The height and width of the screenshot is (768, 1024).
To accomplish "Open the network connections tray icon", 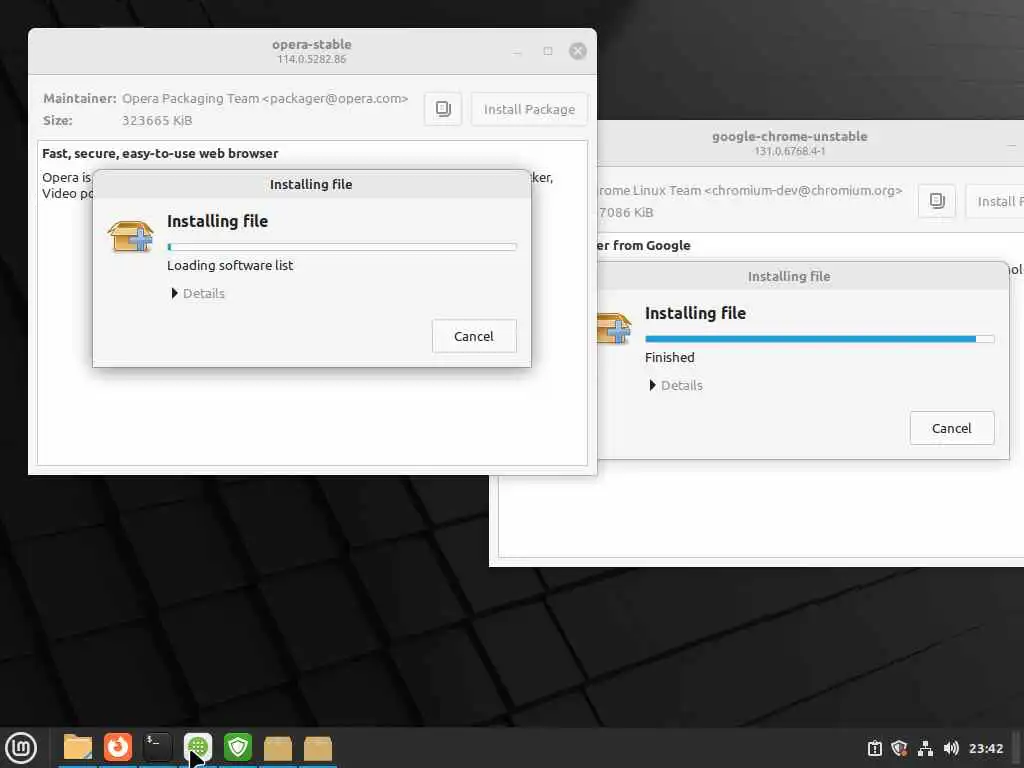I will (x=925, y=748).
